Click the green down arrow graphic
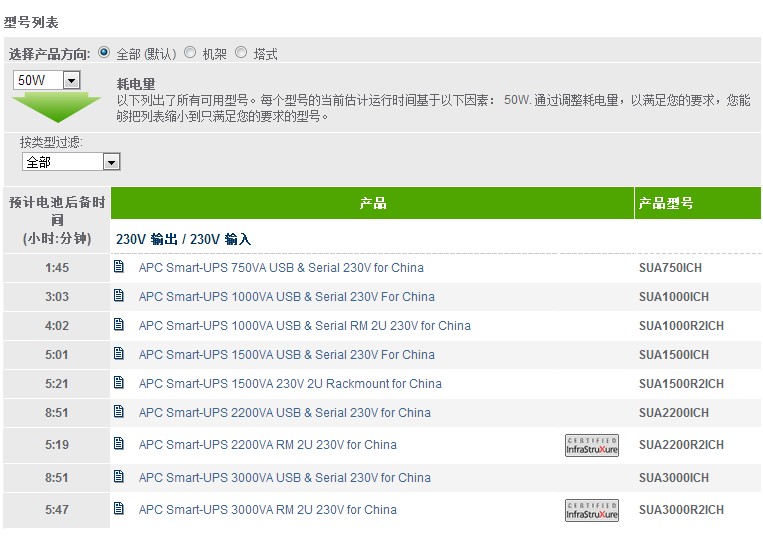The height and width of the screenshot is (537, 763). (56, 107)
